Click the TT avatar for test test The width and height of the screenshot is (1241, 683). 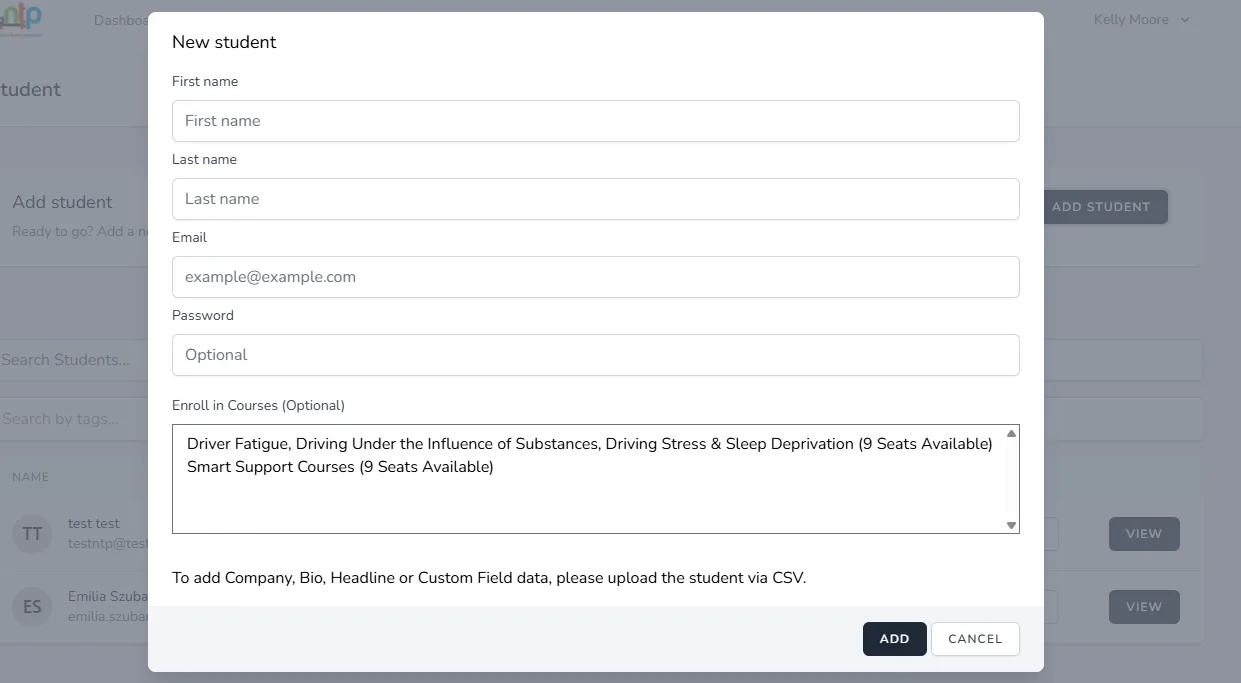click(32, 533)
